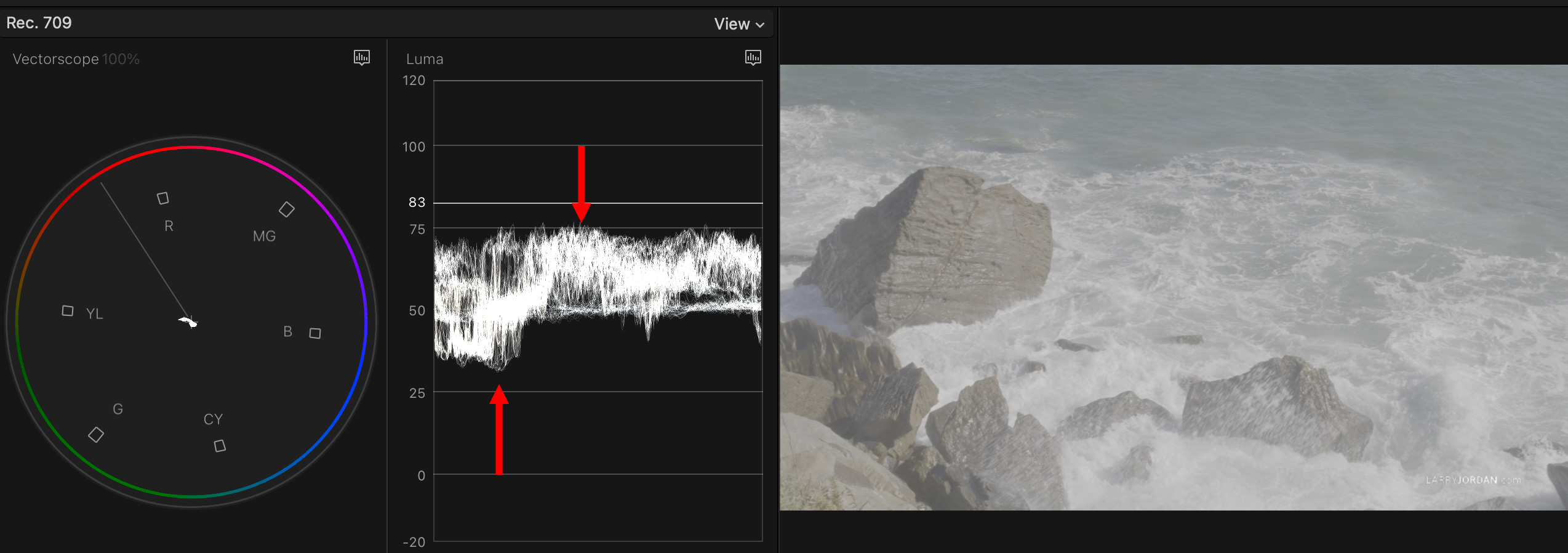
Task: Click the Rec. 709 color space label
Action: tap(39, 23)
